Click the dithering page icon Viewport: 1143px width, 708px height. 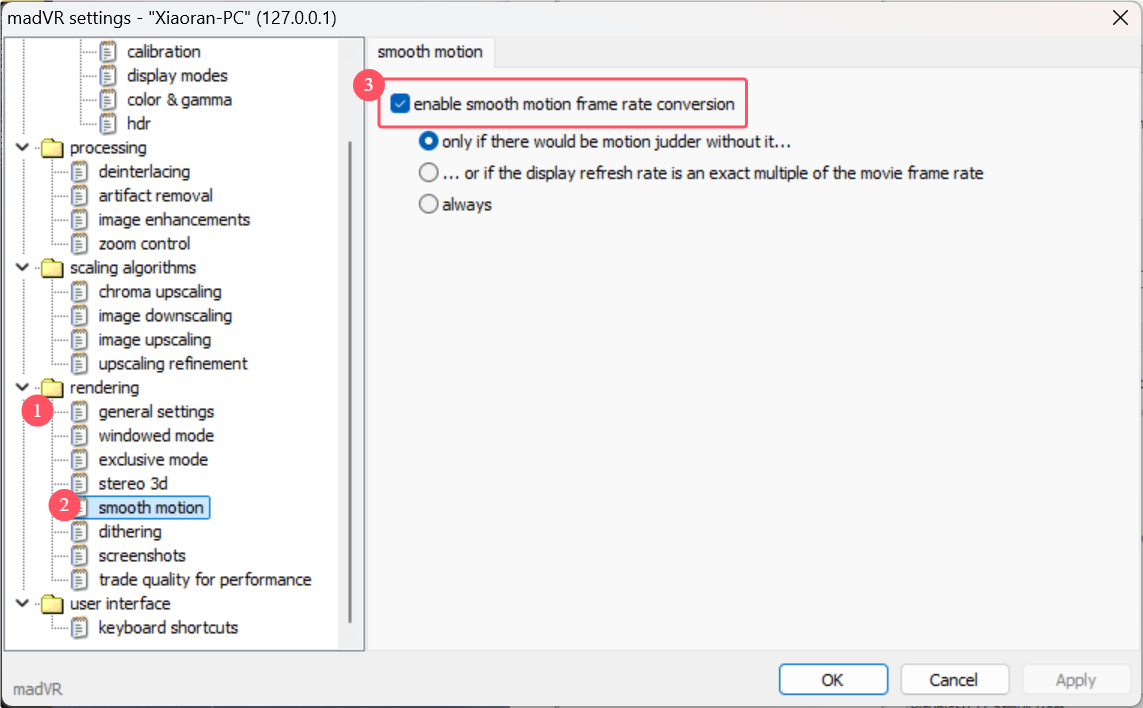pyautogui.click(x=80, y=532)
